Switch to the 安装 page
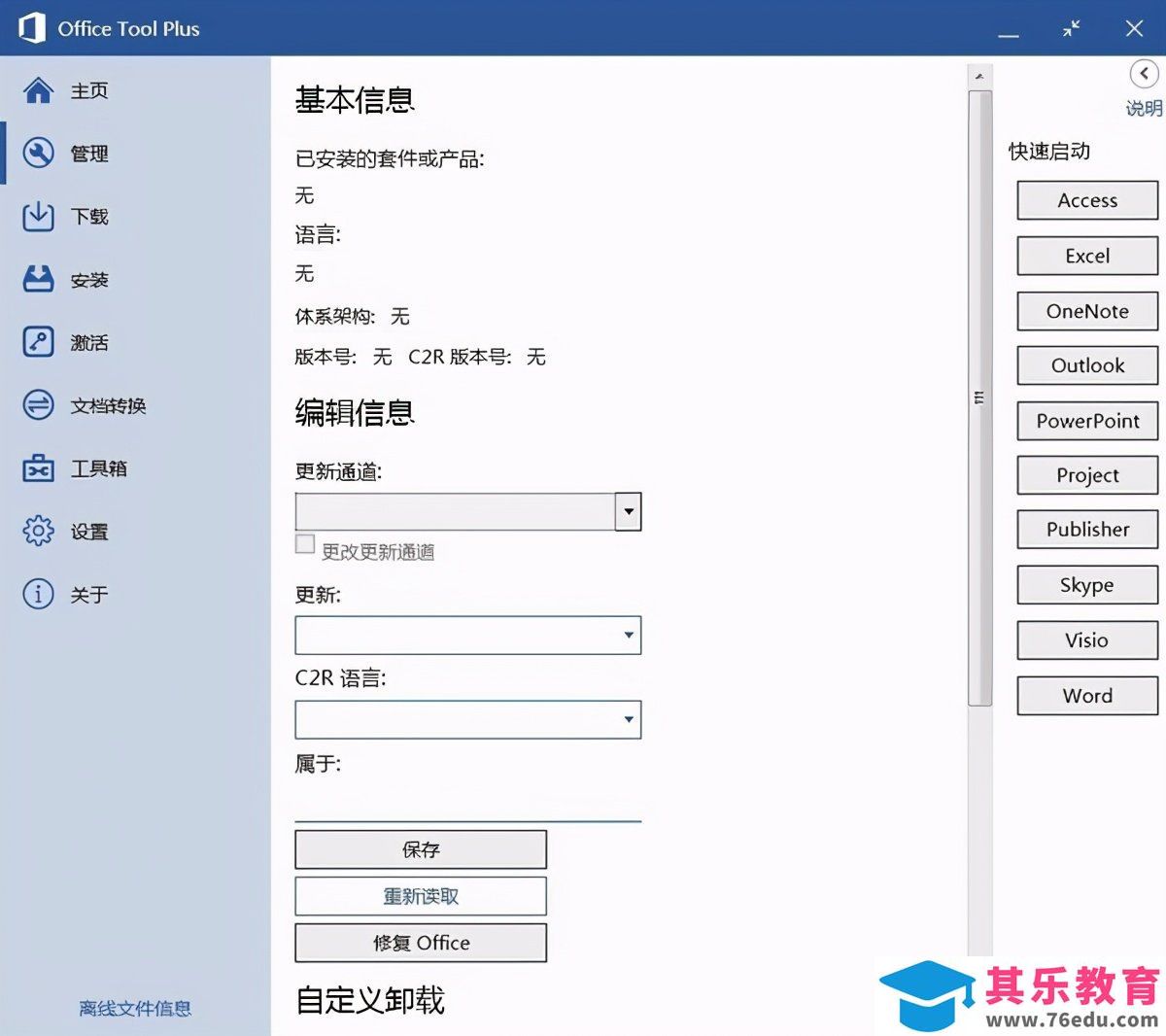Viewport: 1166px width, 1036px height. (x=89, y=280)
